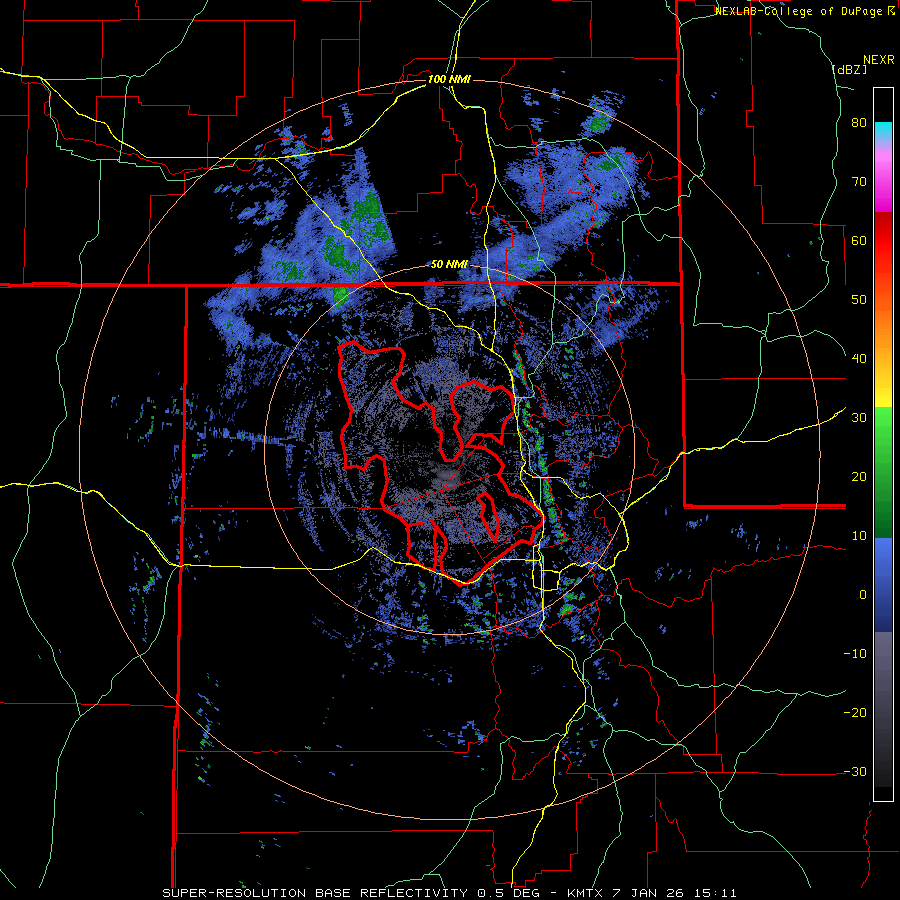Click the 40 value on the dBZ scale
Viewport: 900px width, 900px height.
pos(859,359)
